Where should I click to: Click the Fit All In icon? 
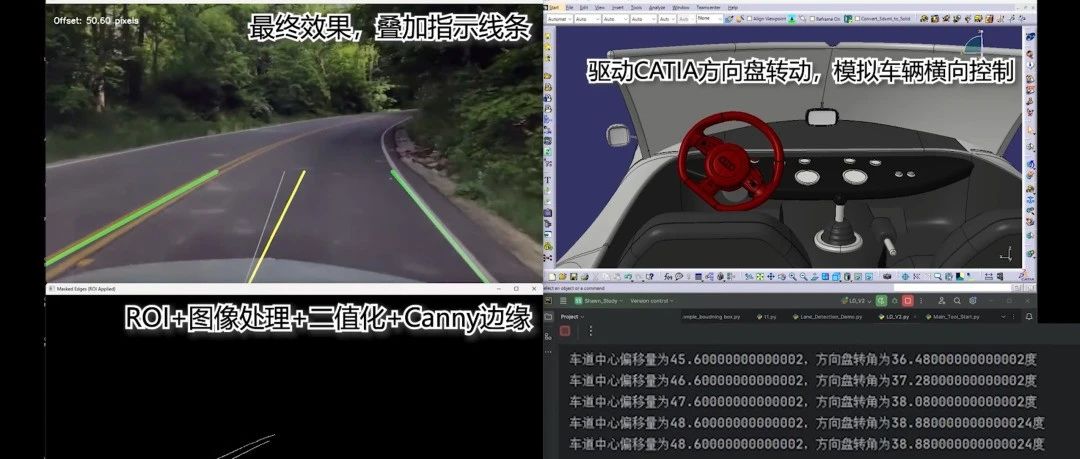click(760, 276)
